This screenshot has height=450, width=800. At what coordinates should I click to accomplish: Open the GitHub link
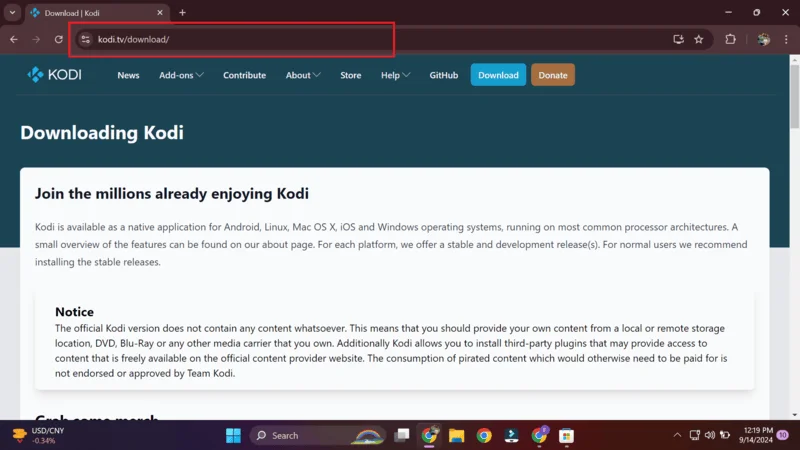tap(443, 75)
